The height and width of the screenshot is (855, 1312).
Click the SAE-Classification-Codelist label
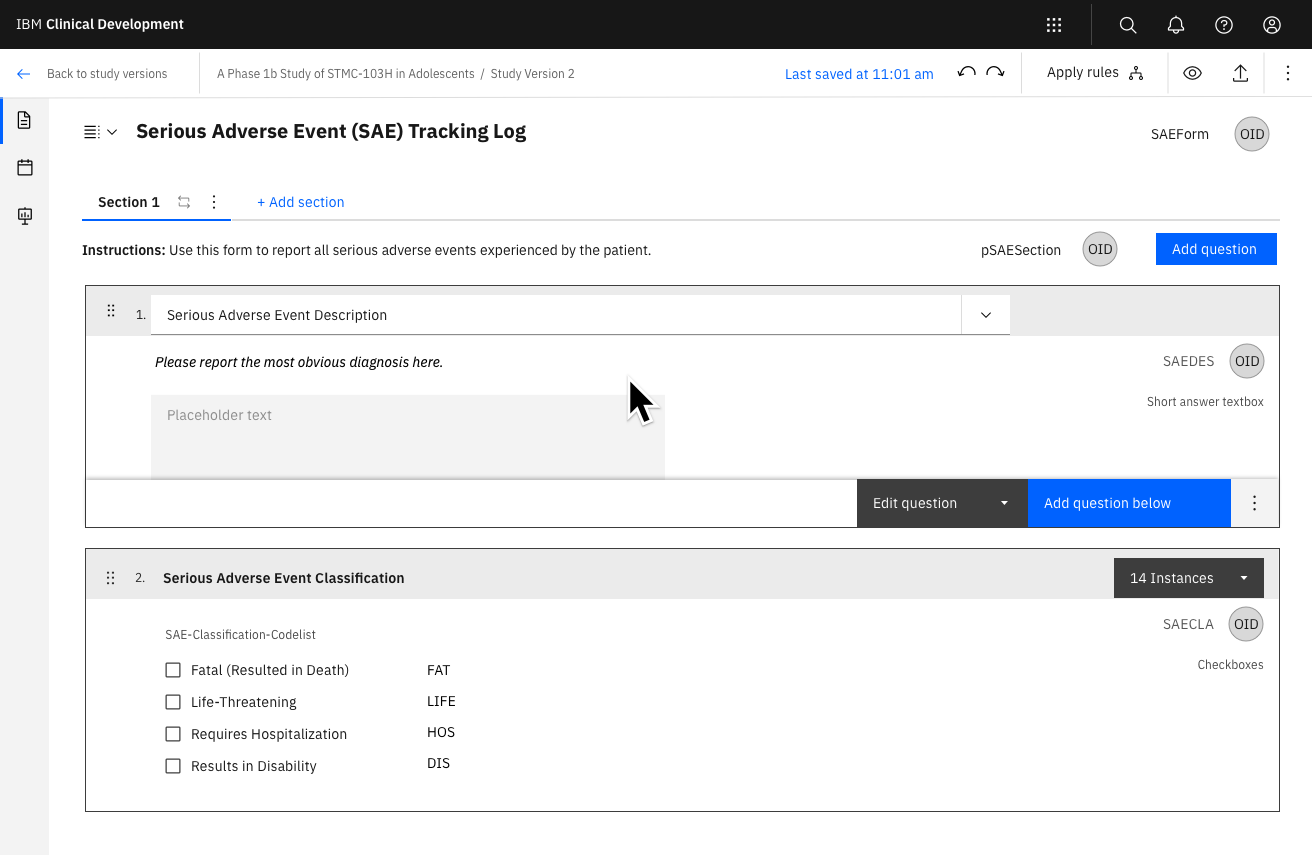pos(241,635)
